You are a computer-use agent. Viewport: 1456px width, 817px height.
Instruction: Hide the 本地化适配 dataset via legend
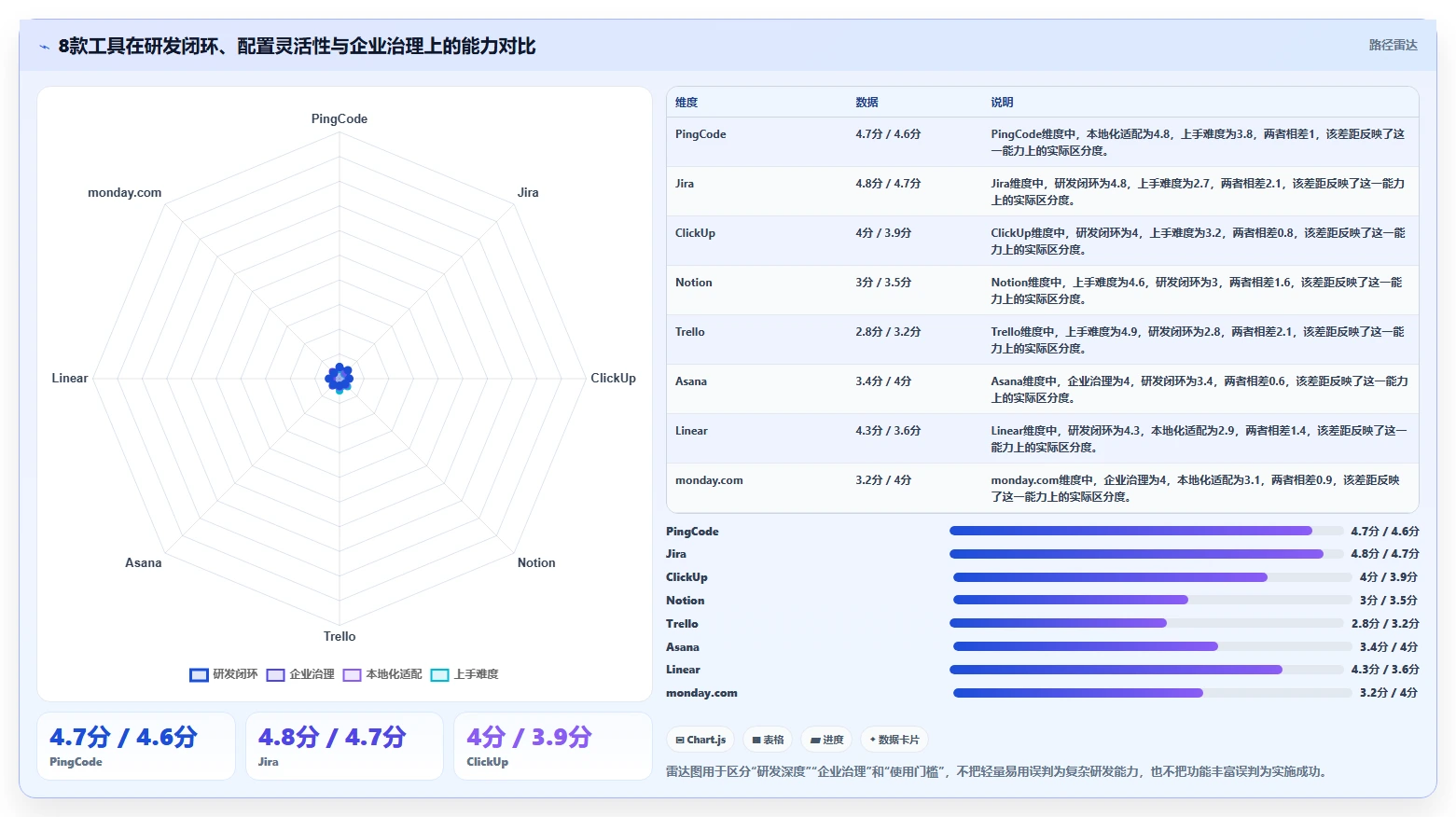click(x=382, y=674)
